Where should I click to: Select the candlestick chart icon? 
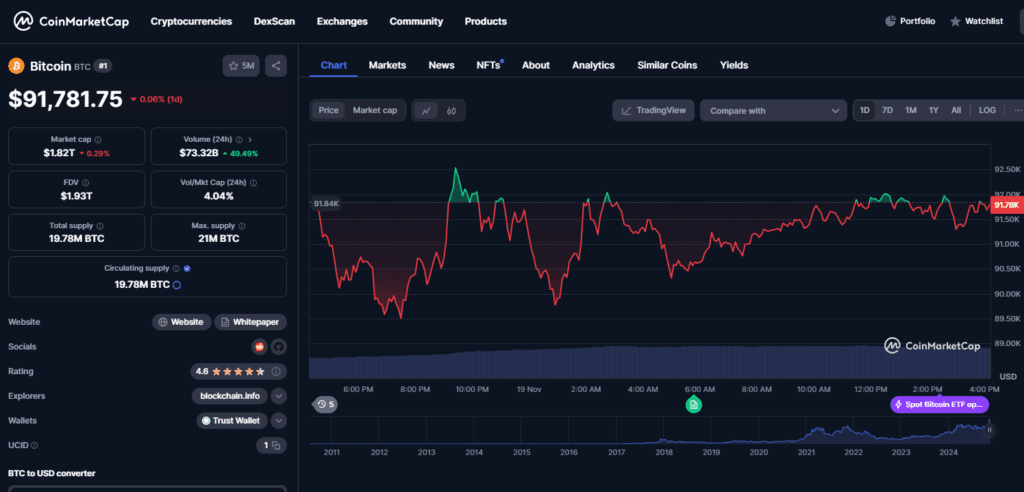coord(451,110)
